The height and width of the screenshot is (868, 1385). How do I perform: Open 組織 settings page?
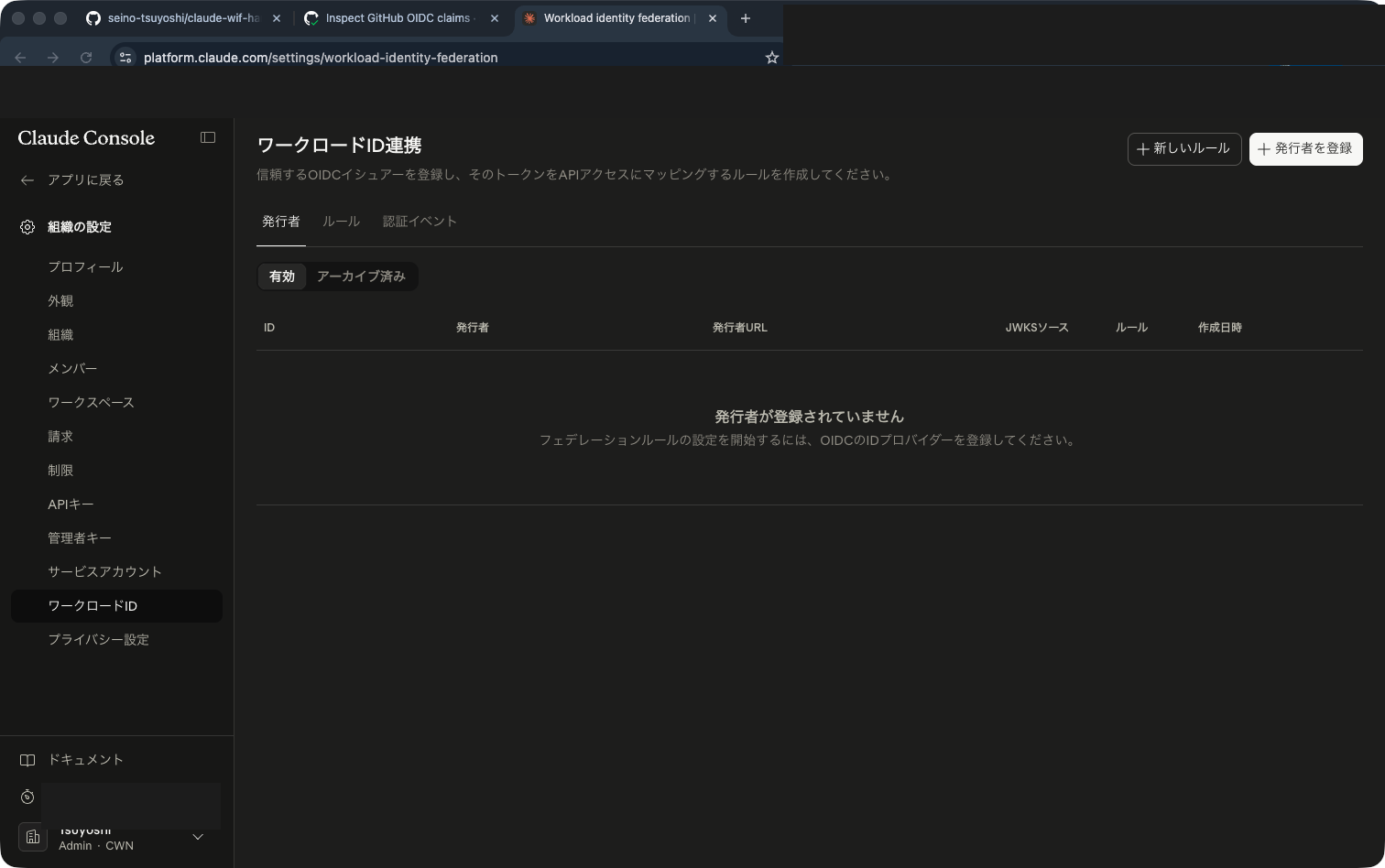coord(60,335)
